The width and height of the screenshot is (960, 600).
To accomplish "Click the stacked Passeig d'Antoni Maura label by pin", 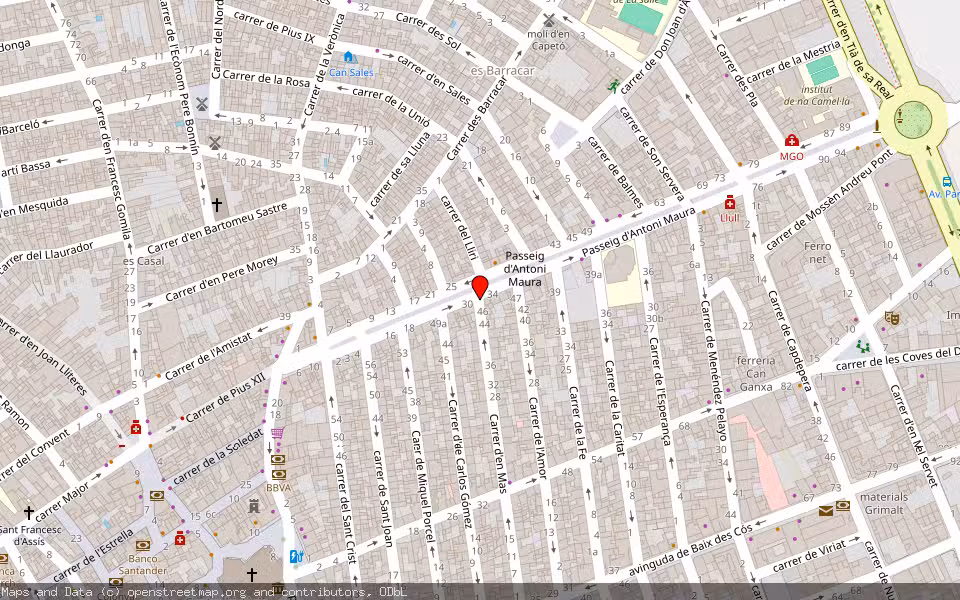I will [x=524, y=269].
